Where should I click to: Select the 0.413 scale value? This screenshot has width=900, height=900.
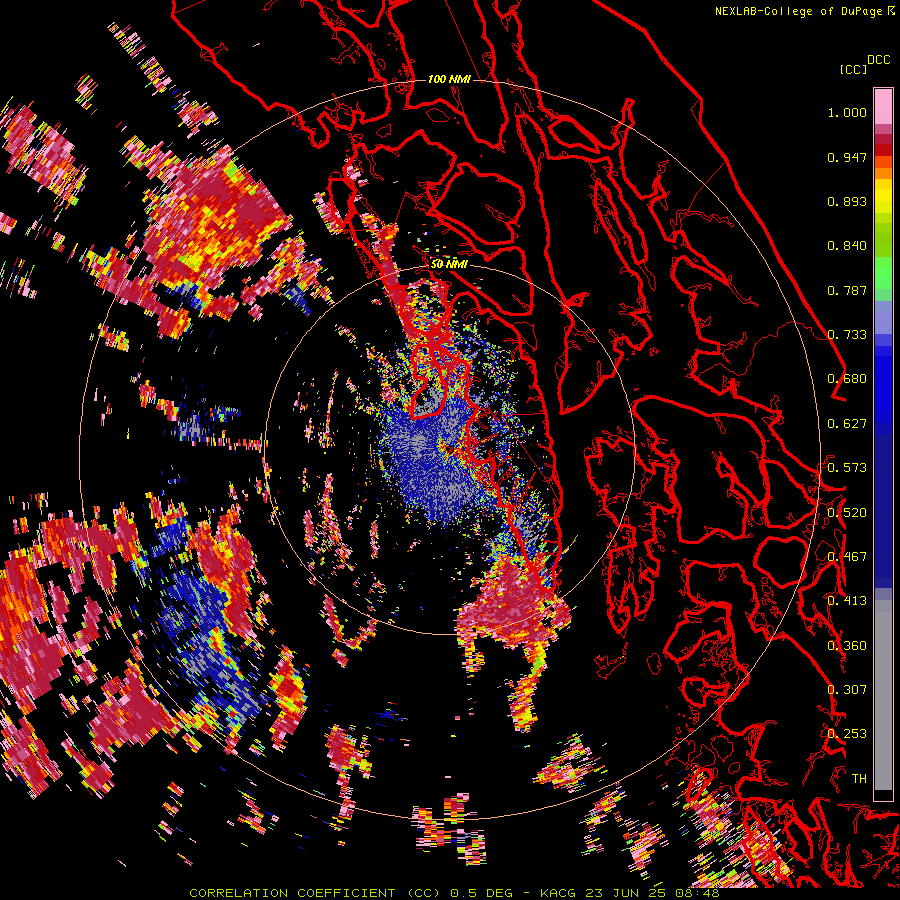pyautogui.click(x=847, y=601)
